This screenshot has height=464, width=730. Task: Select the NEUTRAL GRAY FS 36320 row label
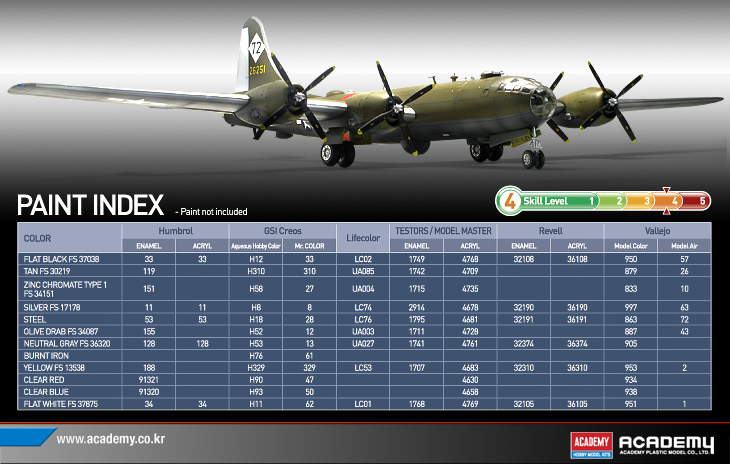point(67,343)
